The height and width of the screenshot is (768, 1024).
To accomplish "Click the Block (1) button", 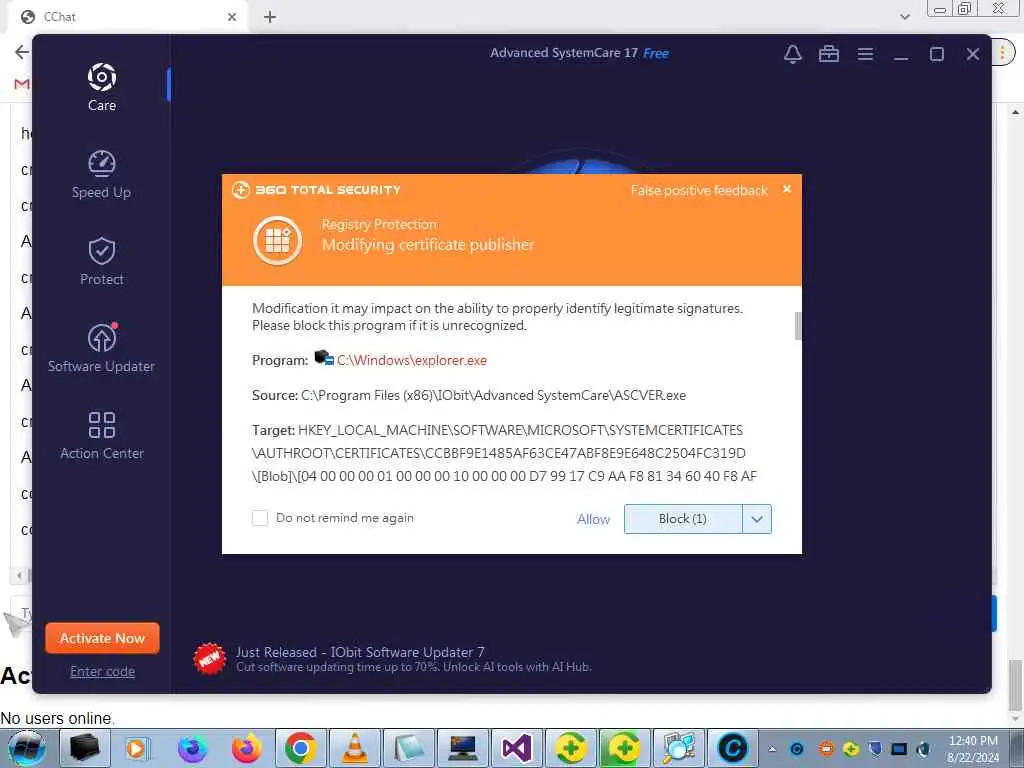I will (x=682, y=519).
